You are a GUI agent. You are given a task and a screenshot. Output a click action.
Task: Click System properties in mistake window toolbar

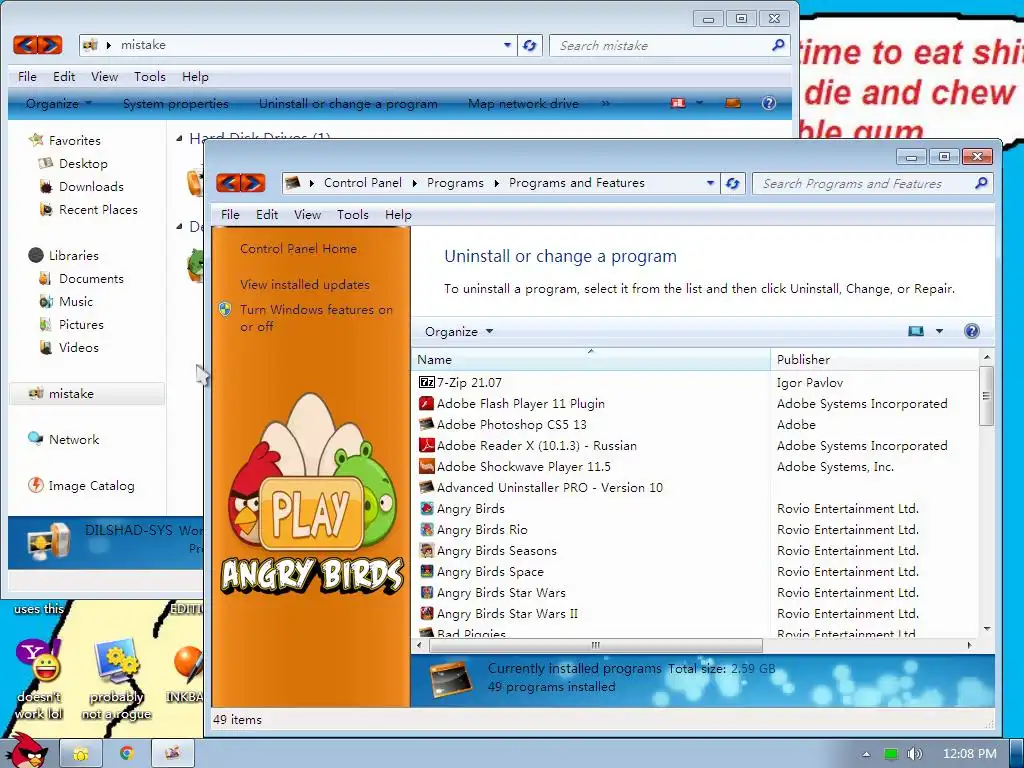176,103
